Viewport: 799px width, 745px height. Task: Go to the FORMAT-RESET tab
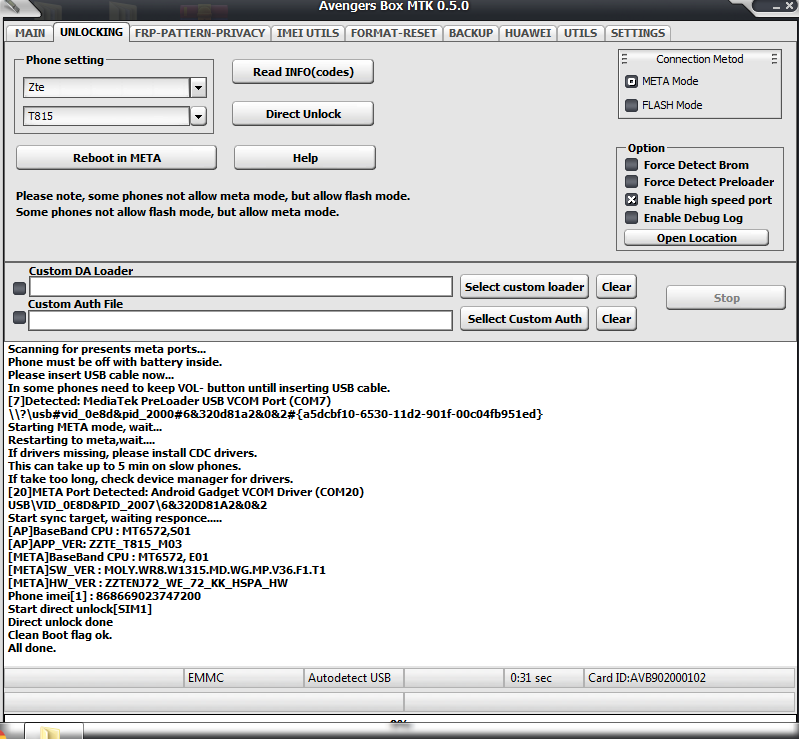tap(393, 33)
